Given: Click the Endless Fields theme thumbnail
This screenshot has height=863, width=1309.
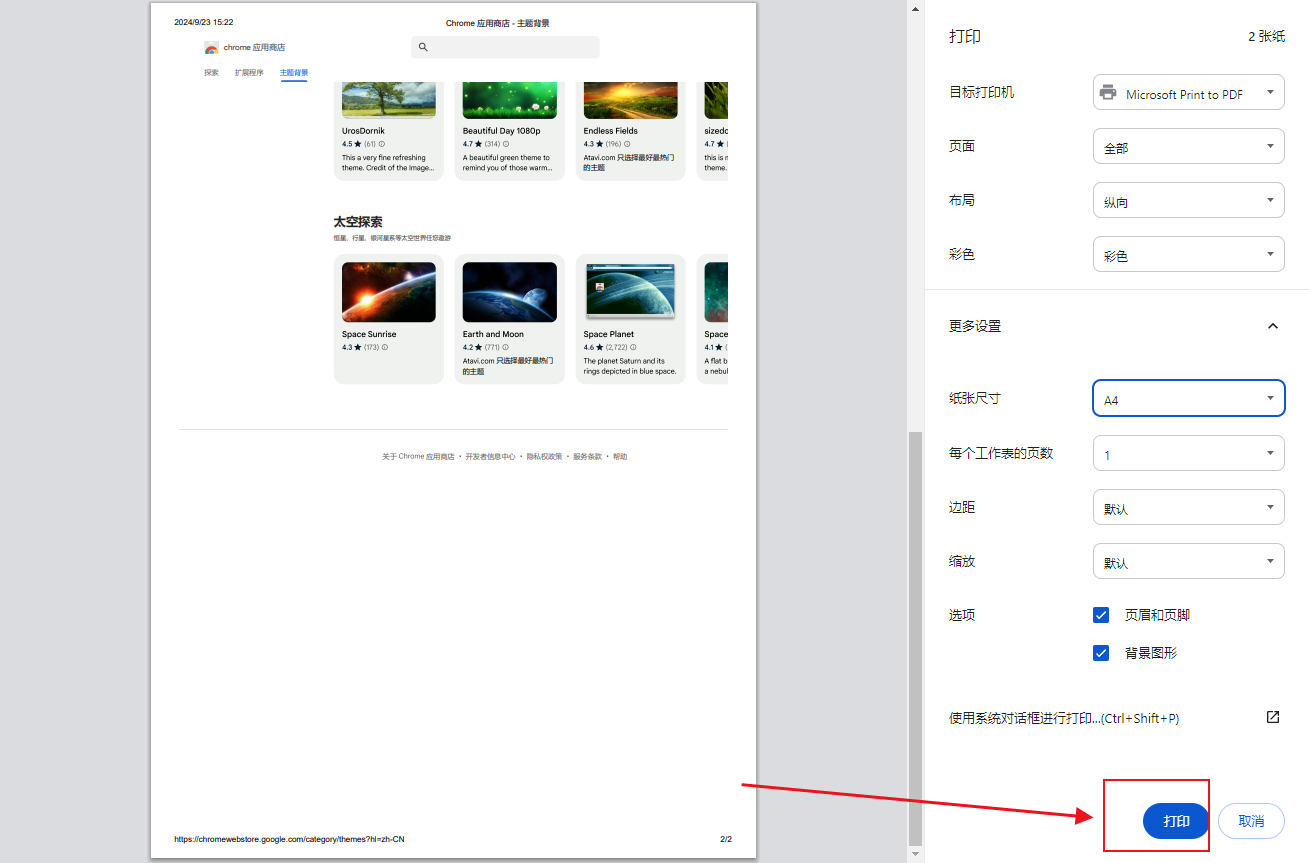Looking at the screenshot, I should click(631, 99).
